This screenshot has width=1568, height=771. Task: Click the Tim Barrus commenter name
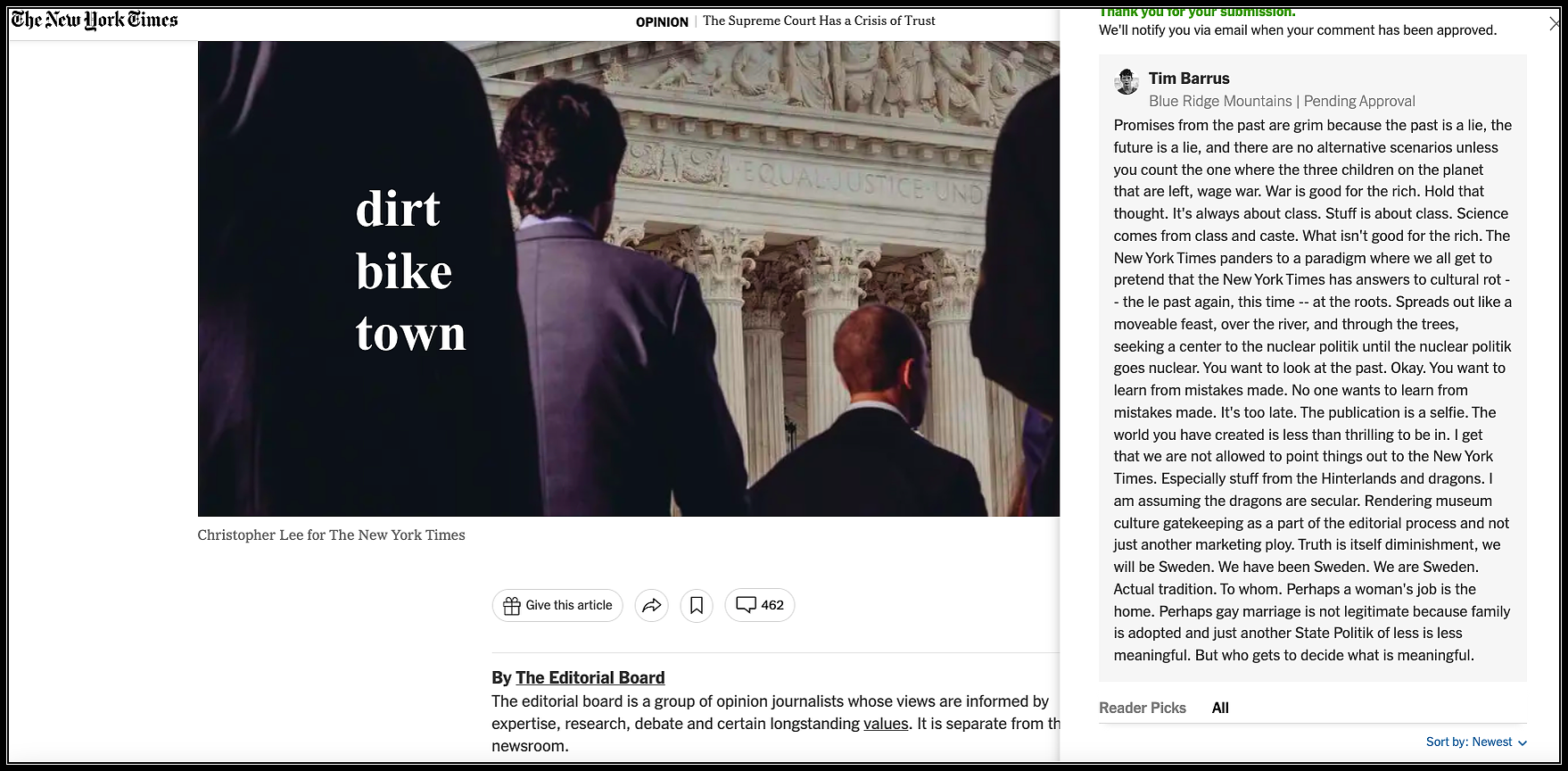pyautogui.click(x=1189, y=79)
